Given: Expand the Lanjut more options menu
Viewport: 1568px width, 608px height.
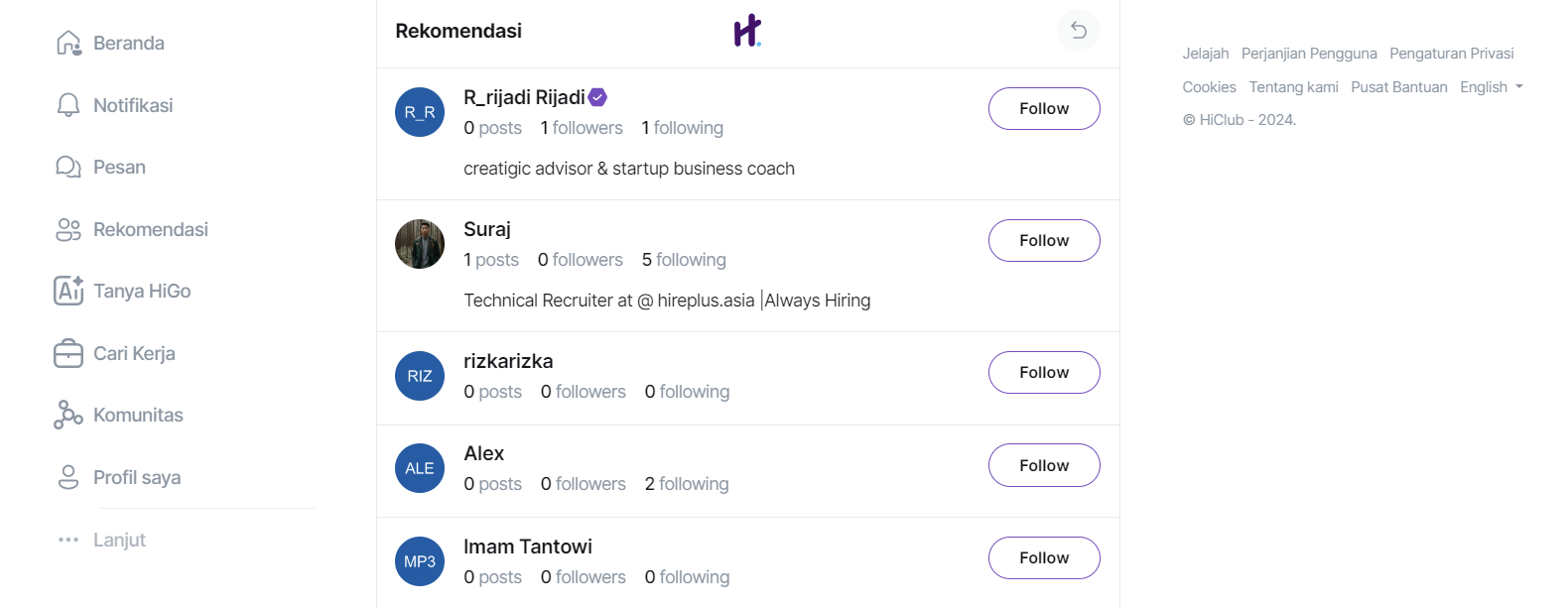Looking at the screenshot, I should point(101,540).
